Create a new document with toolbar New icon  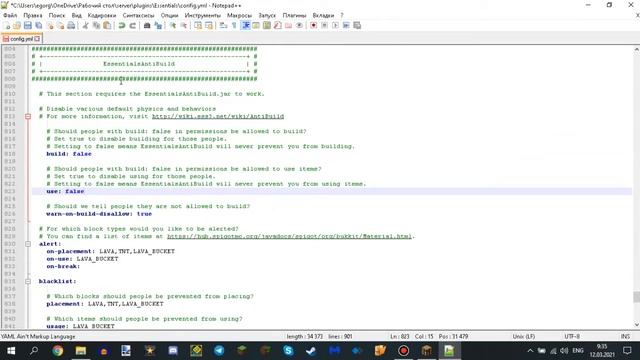tap(7, 26)
